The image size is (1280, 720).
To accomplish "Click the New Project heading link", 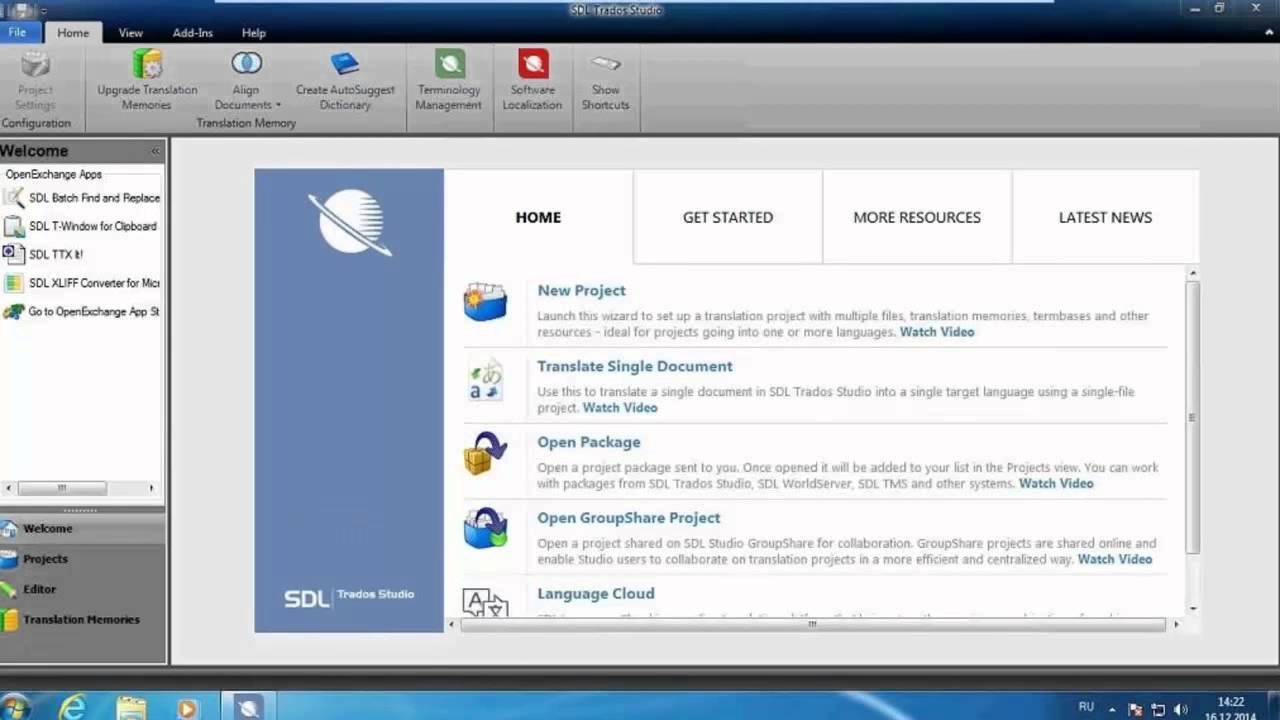I will pos(581,290).
